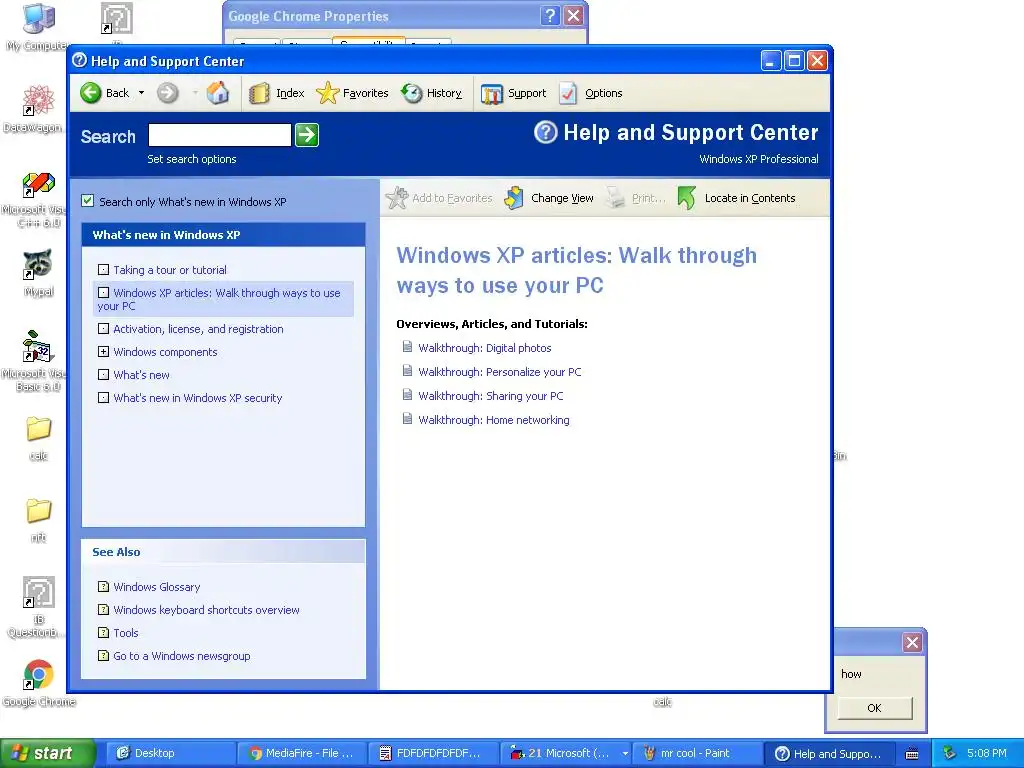Click the green Back arrow icon

[91, 93]
